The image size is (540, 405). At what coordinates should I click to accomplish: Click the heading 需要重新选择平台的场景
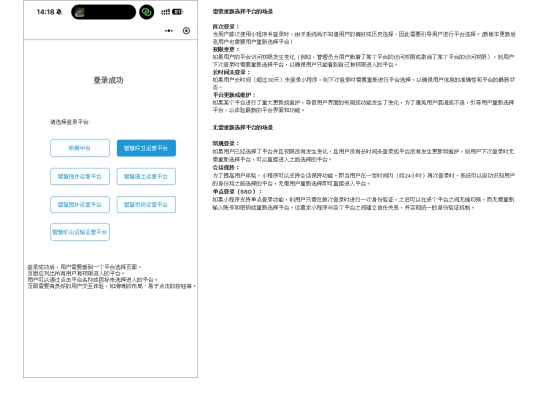tap(243, 12)
